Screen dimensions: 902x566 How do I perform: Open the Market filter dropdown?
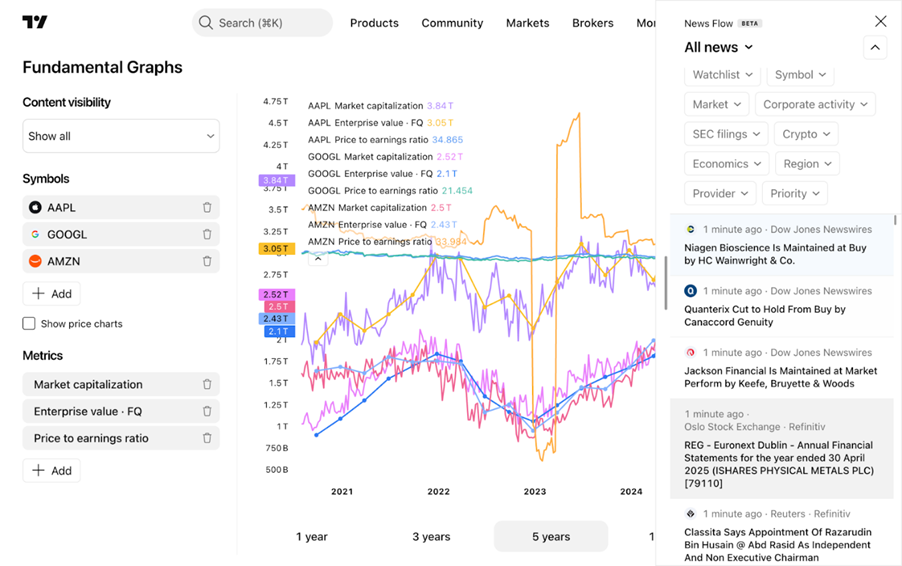(717, 104)
